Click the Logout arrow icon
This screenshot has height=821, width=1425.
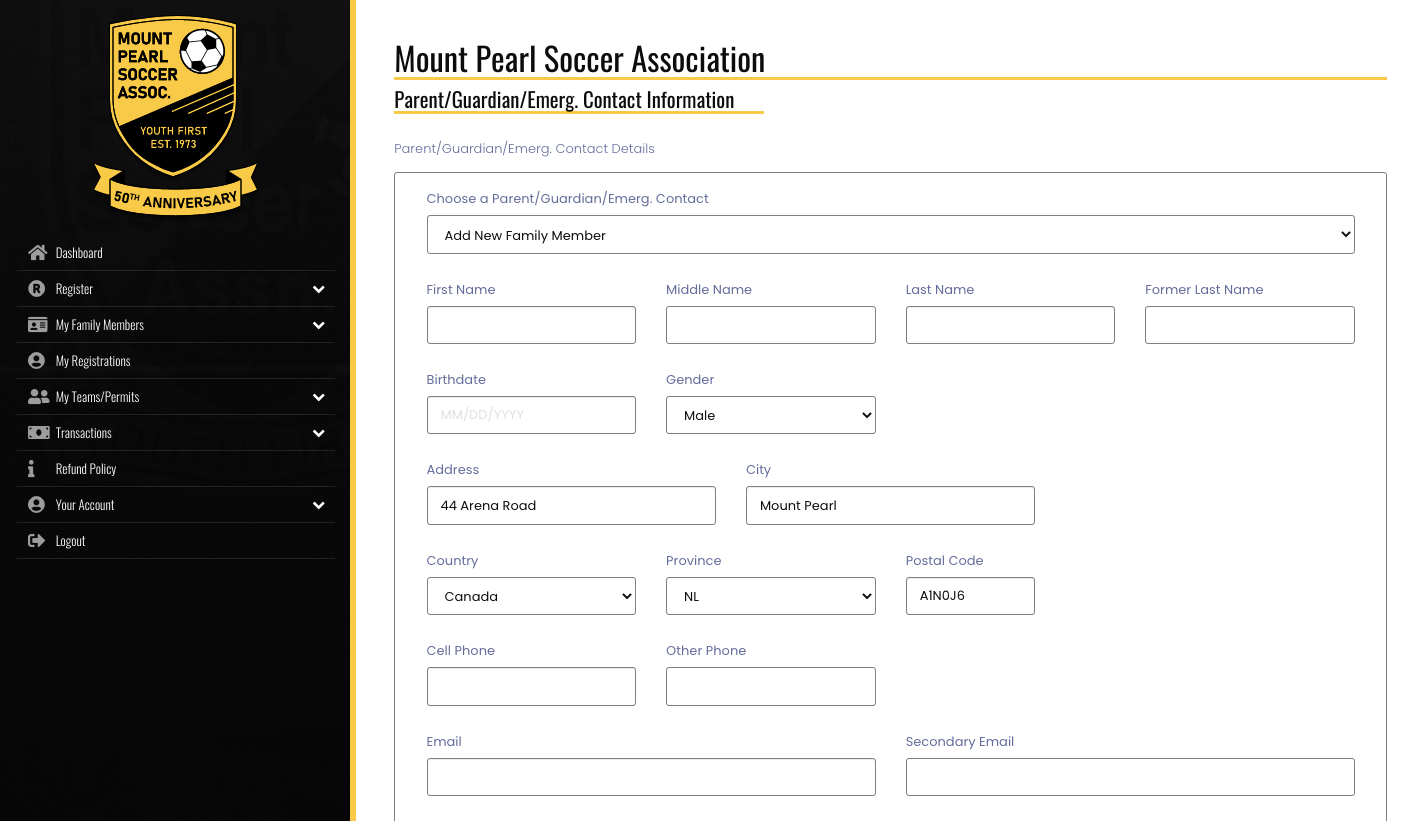(38, 541)
